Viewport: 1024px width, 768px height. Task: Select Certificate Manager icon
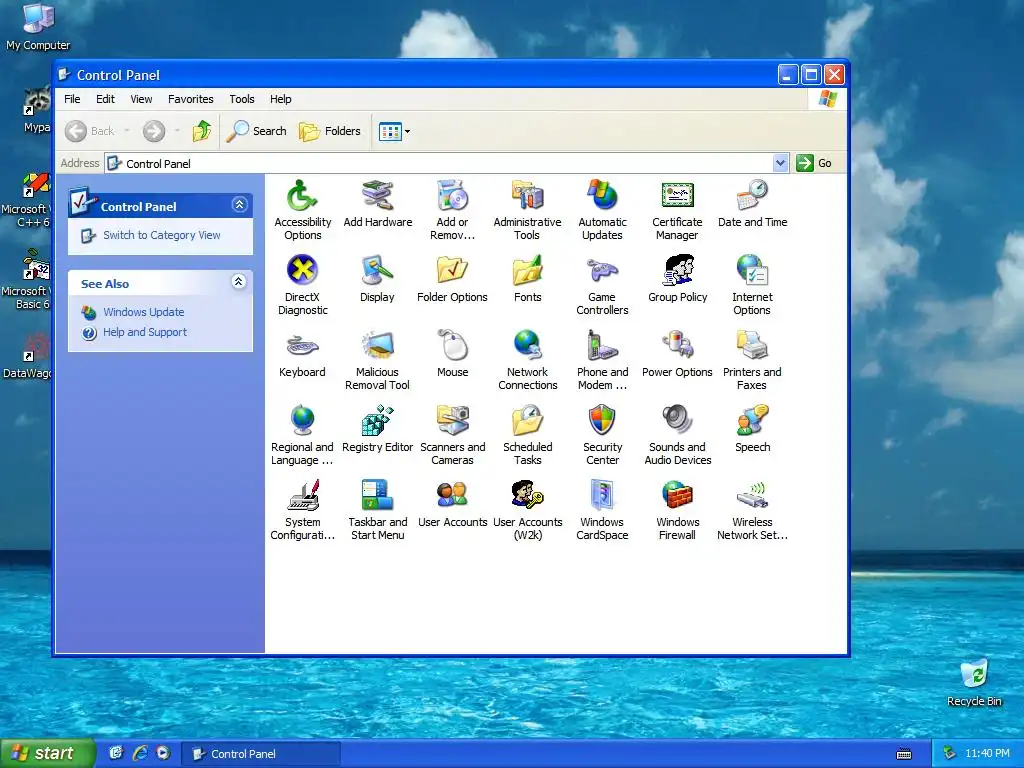(677, 195)
